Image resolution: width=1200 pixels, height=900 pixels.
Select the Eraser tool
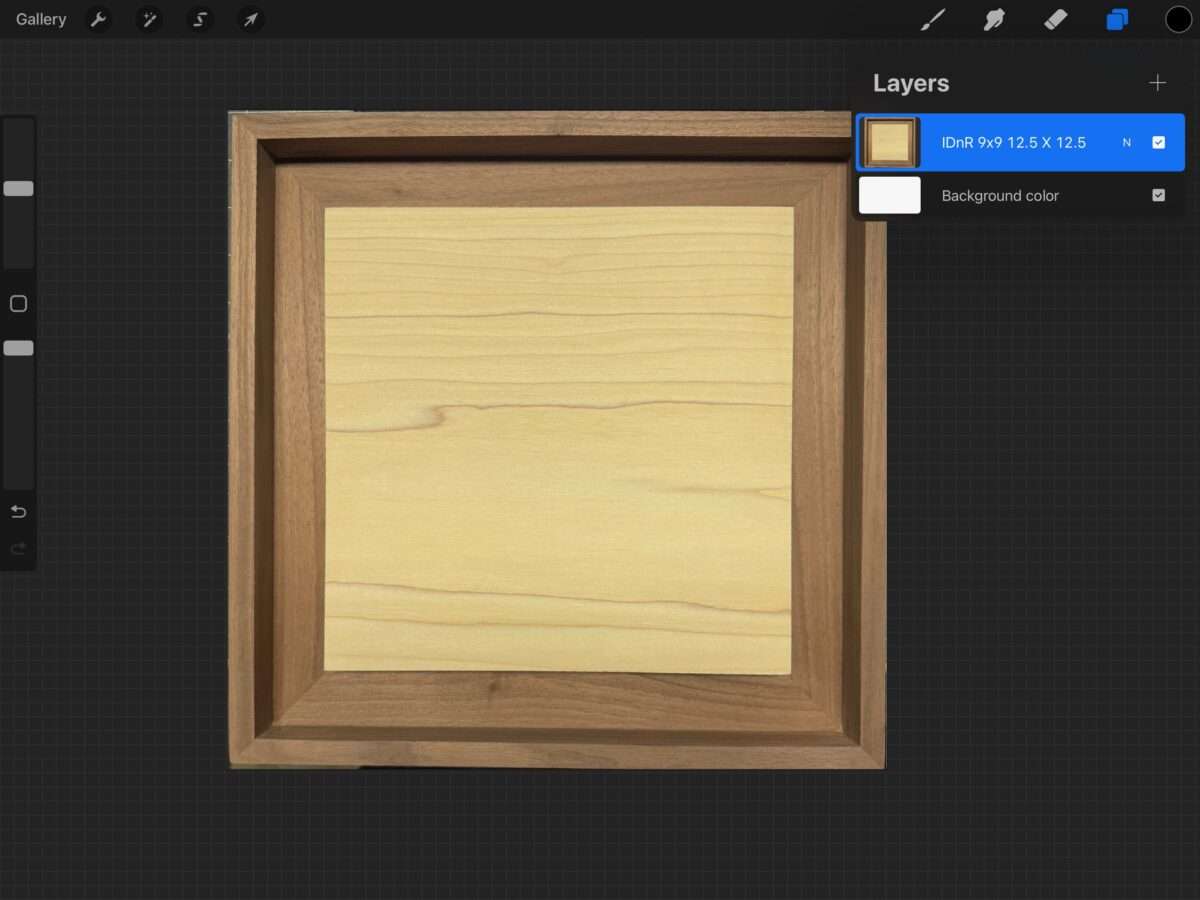click(1055, 19)
